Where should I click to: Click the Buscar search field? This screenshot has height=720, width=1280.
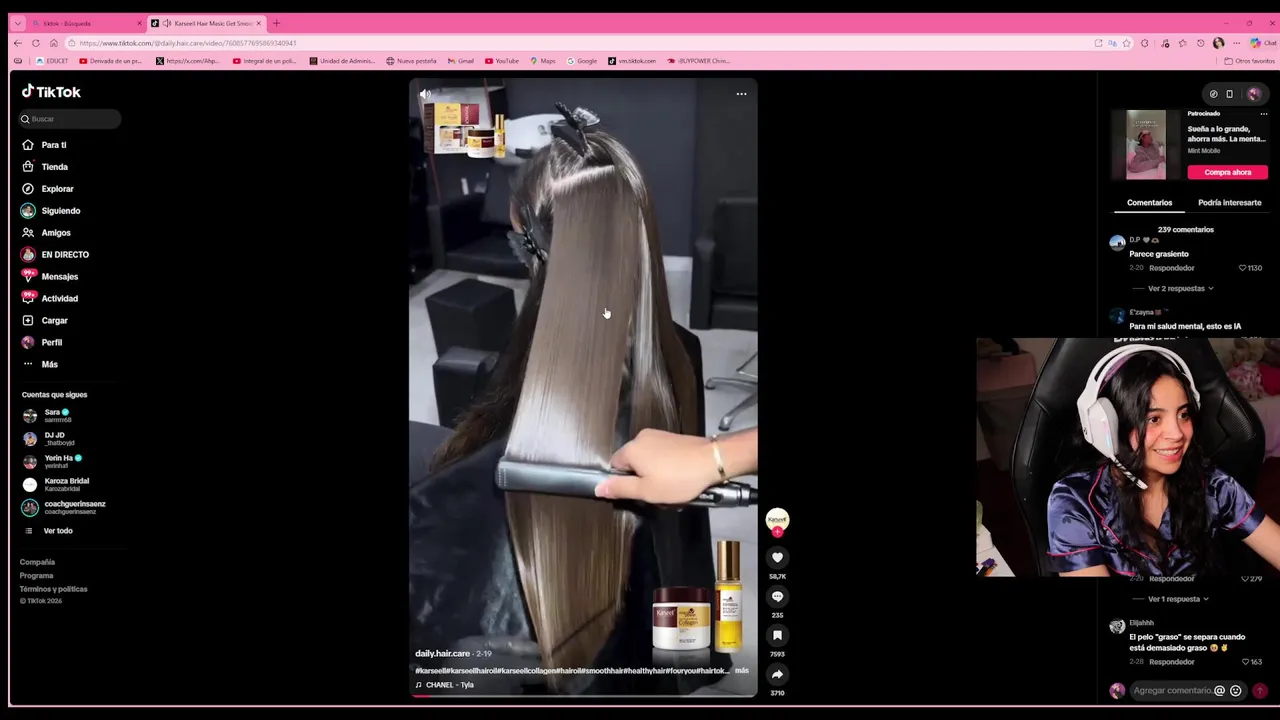point(70,119)
